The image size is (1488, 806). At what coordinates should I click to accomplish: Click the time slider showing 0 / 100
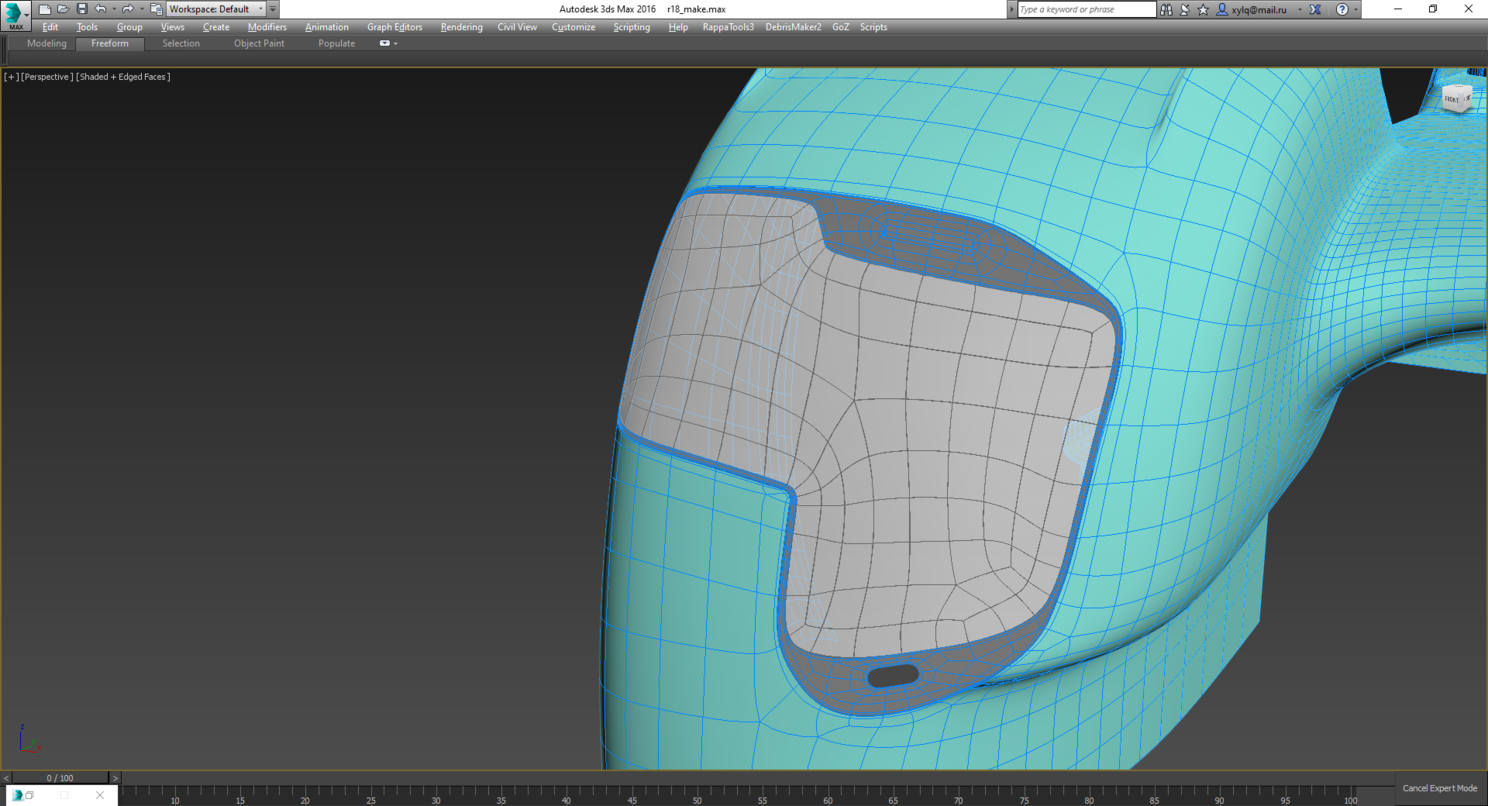60,778
